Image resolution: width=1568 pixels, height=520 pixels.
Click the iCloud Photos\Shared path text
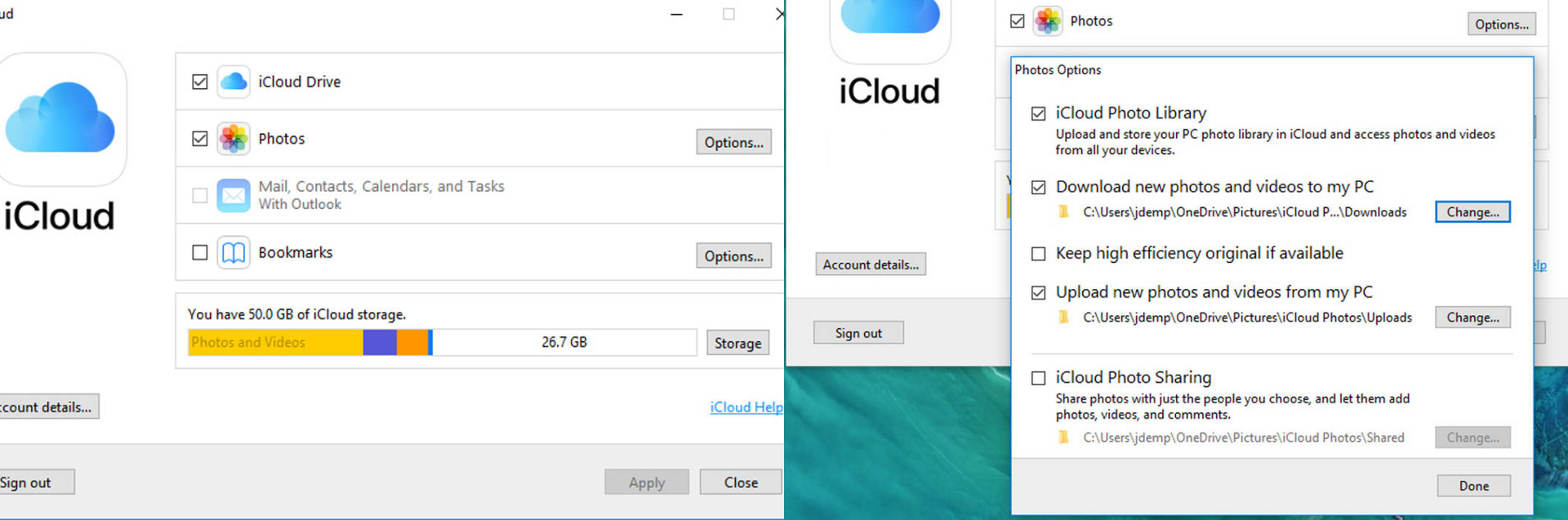pos(1244,438)
